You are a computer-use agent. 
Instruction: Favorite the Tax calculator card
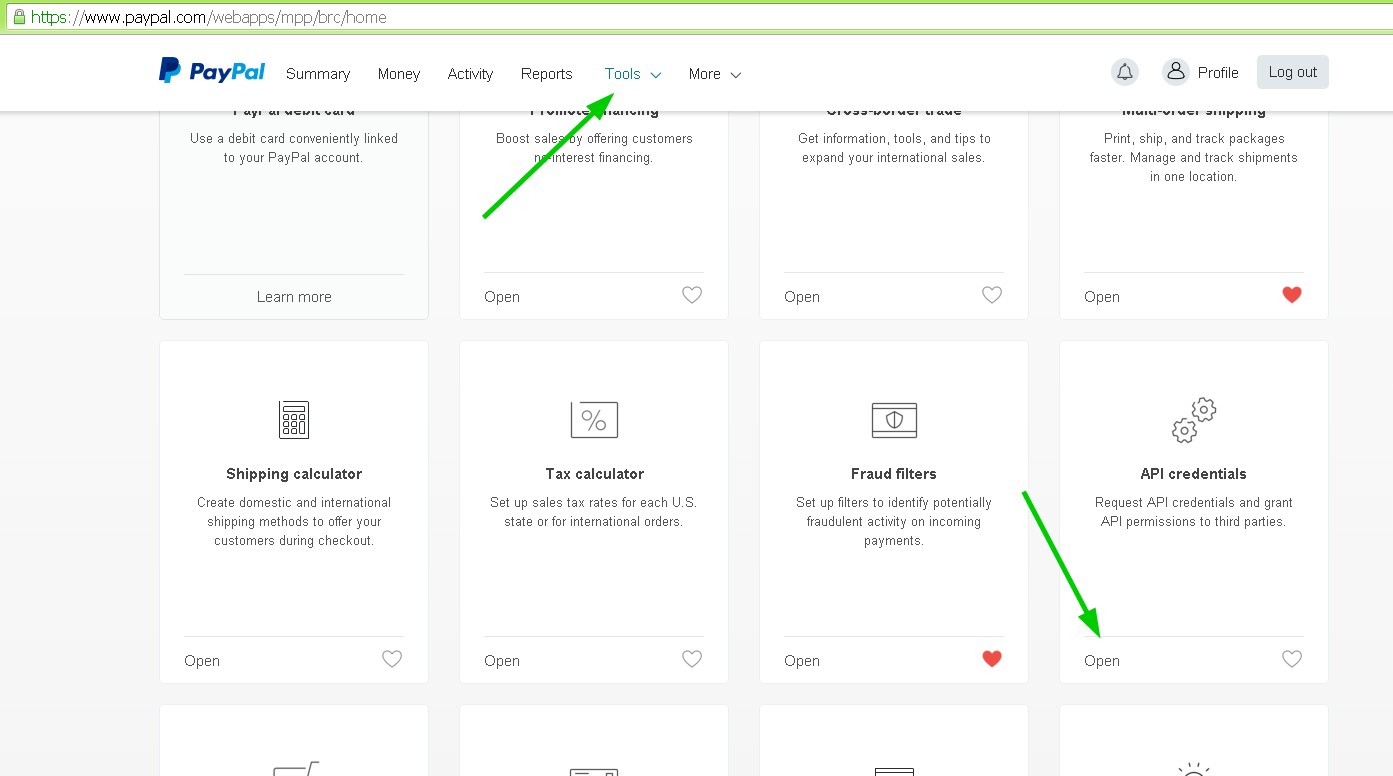tap(692, 659)
